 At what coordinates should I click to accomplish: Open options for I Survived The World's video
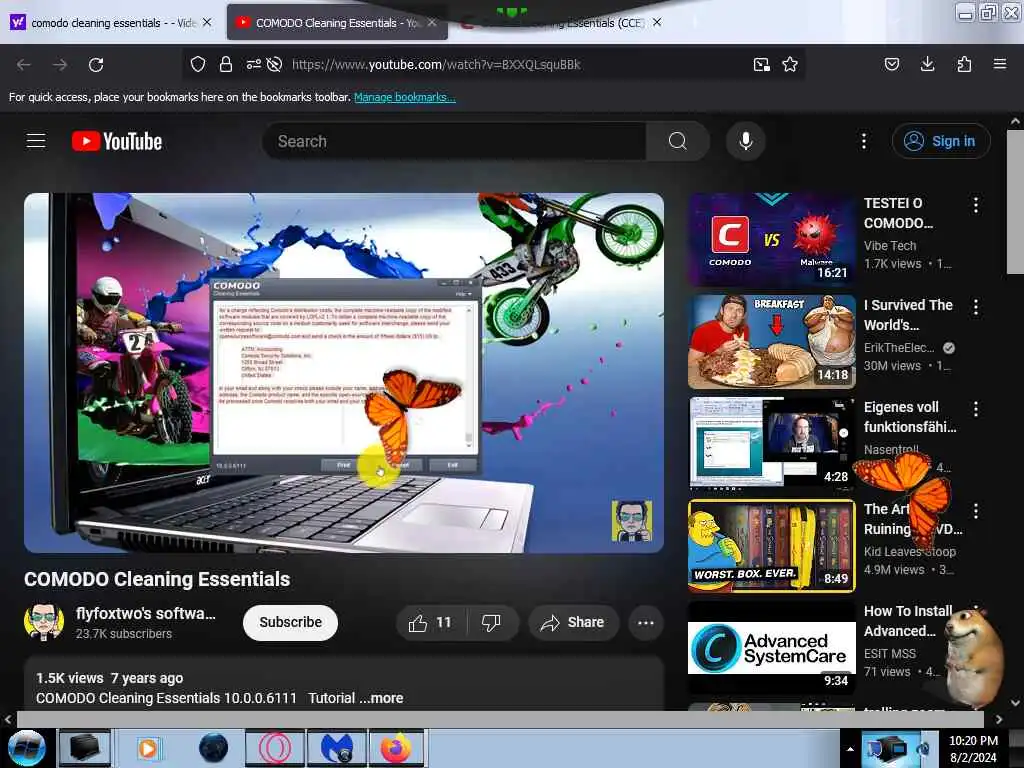coord(976,307)
